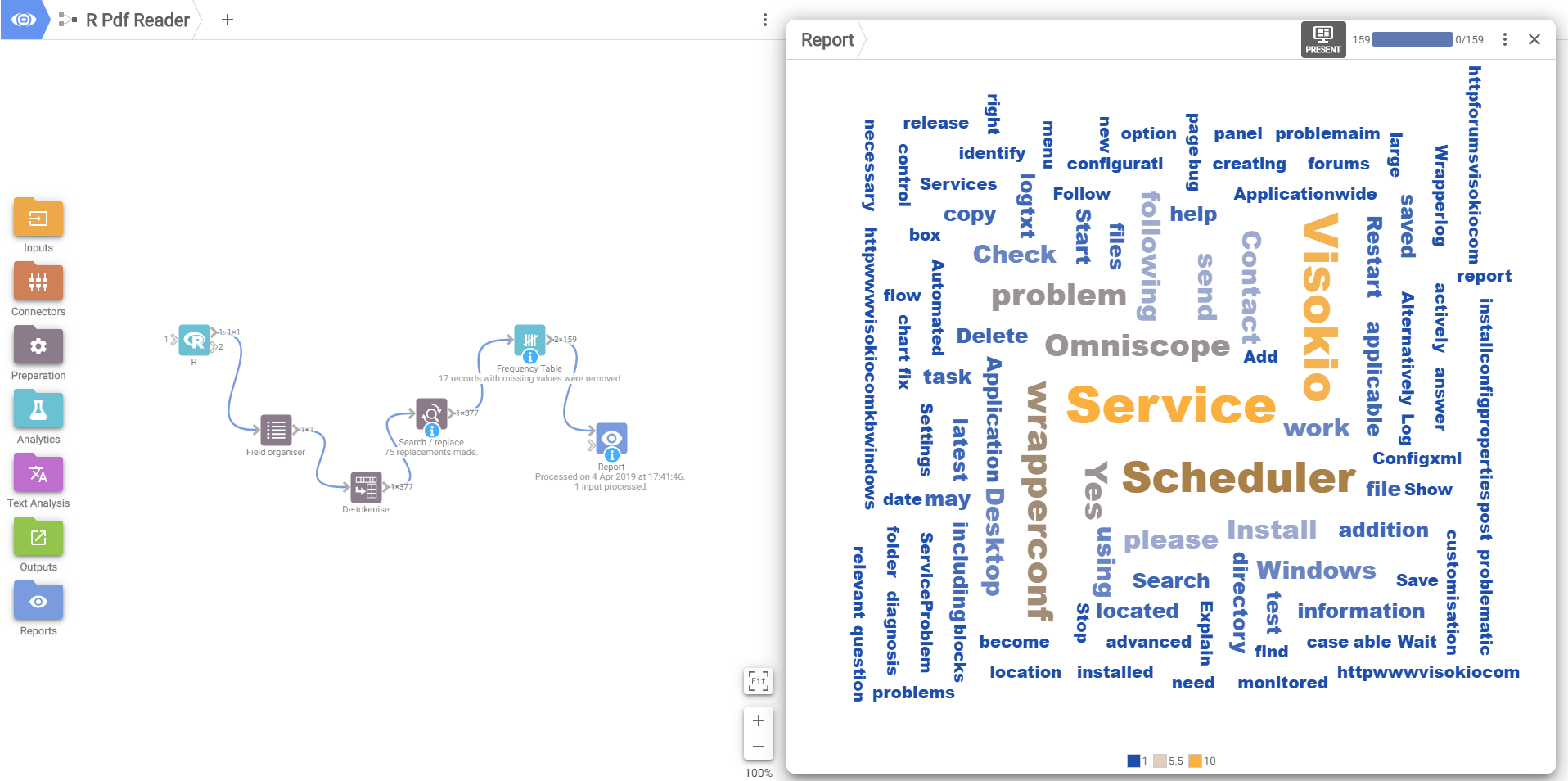Image resolution: width=1568 pixels, height=781 pixels.
Task: Click the word information in cloud
Action: 1361,611
